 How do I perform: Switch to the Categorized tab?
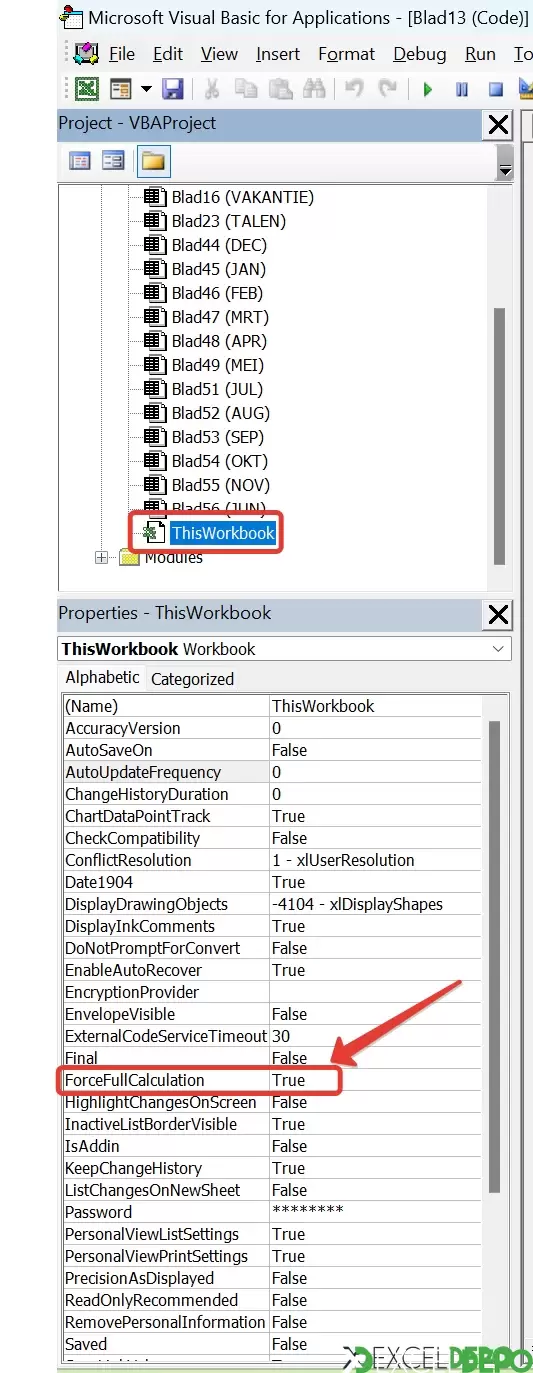click(x=192, y=679)
